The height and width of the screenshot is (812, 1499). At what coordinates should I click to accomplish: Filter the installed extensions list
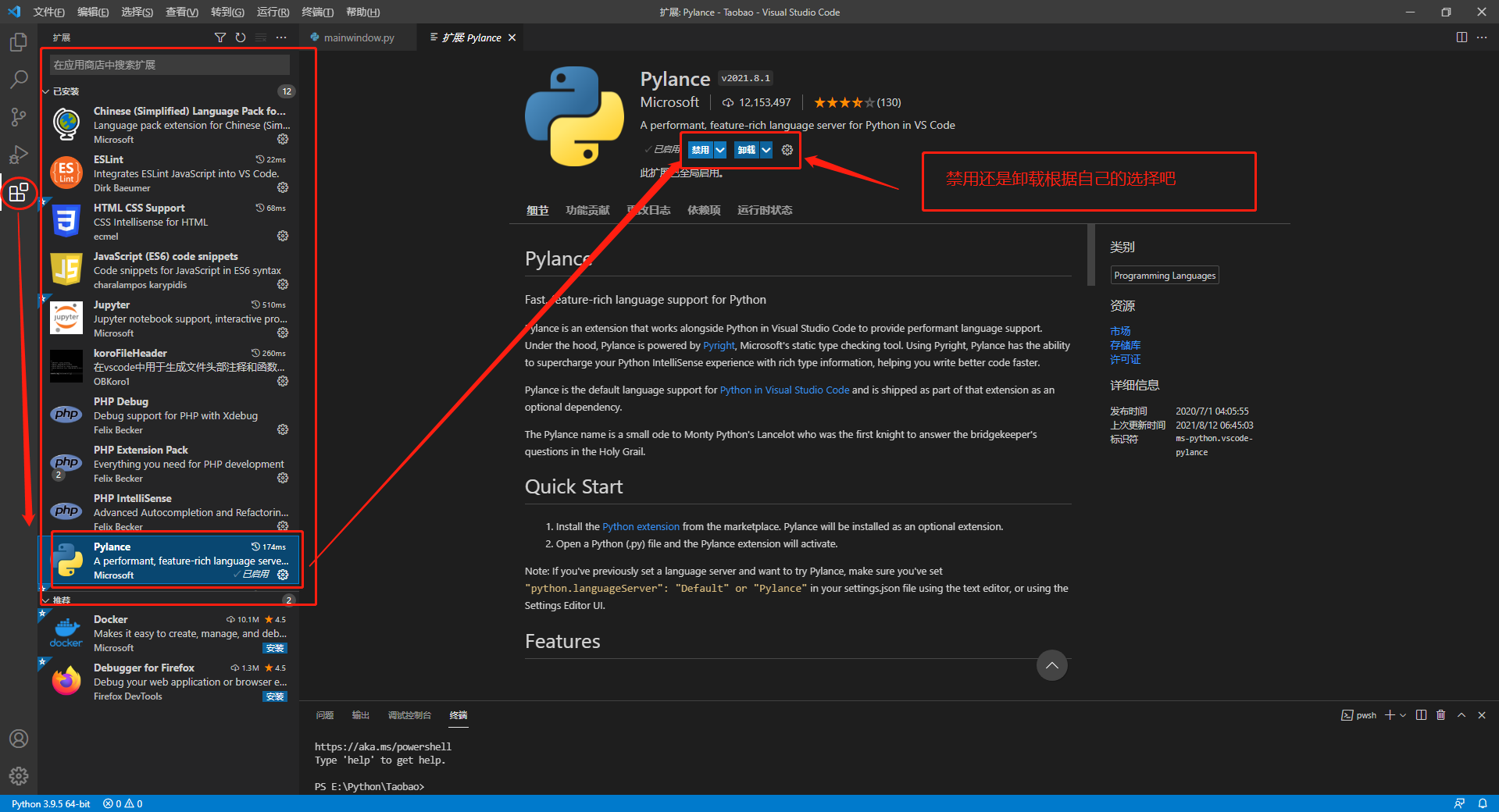pyautogui.click(x=220, y=37)
